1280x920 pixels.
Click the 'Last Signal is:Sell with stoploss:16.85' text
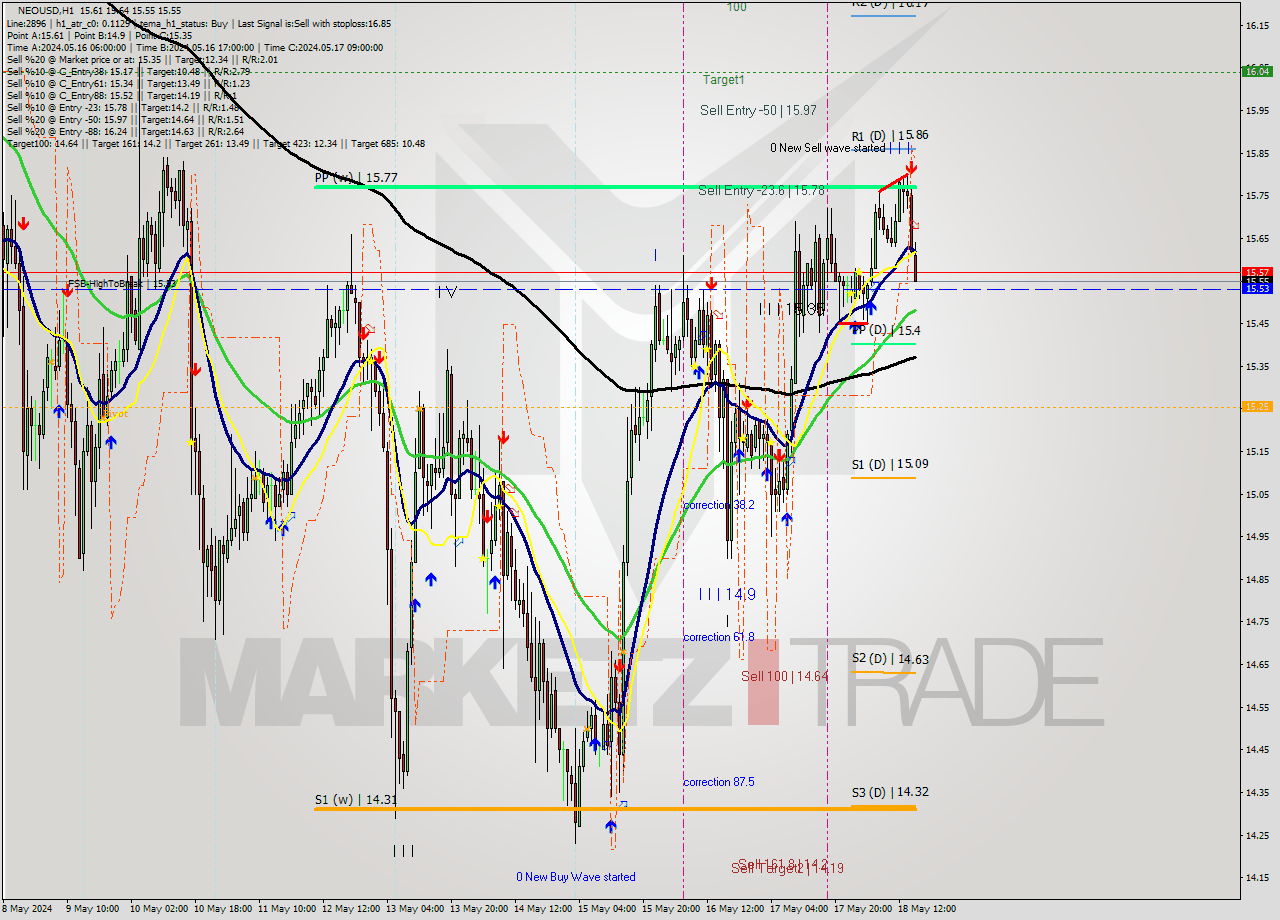312,23
